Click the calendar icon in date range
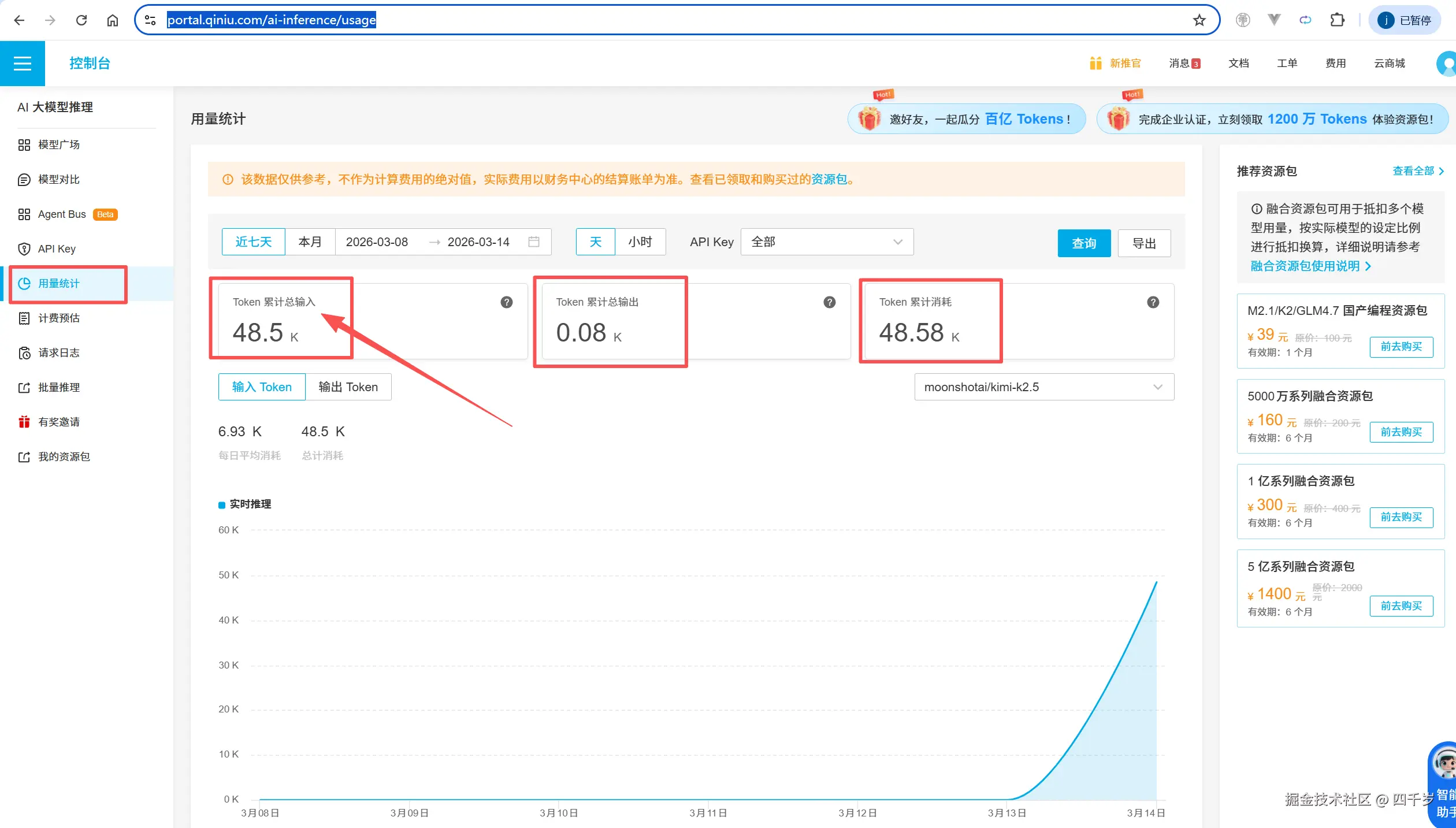Viewport: 1456px width, 828px height. pos(533,242)
